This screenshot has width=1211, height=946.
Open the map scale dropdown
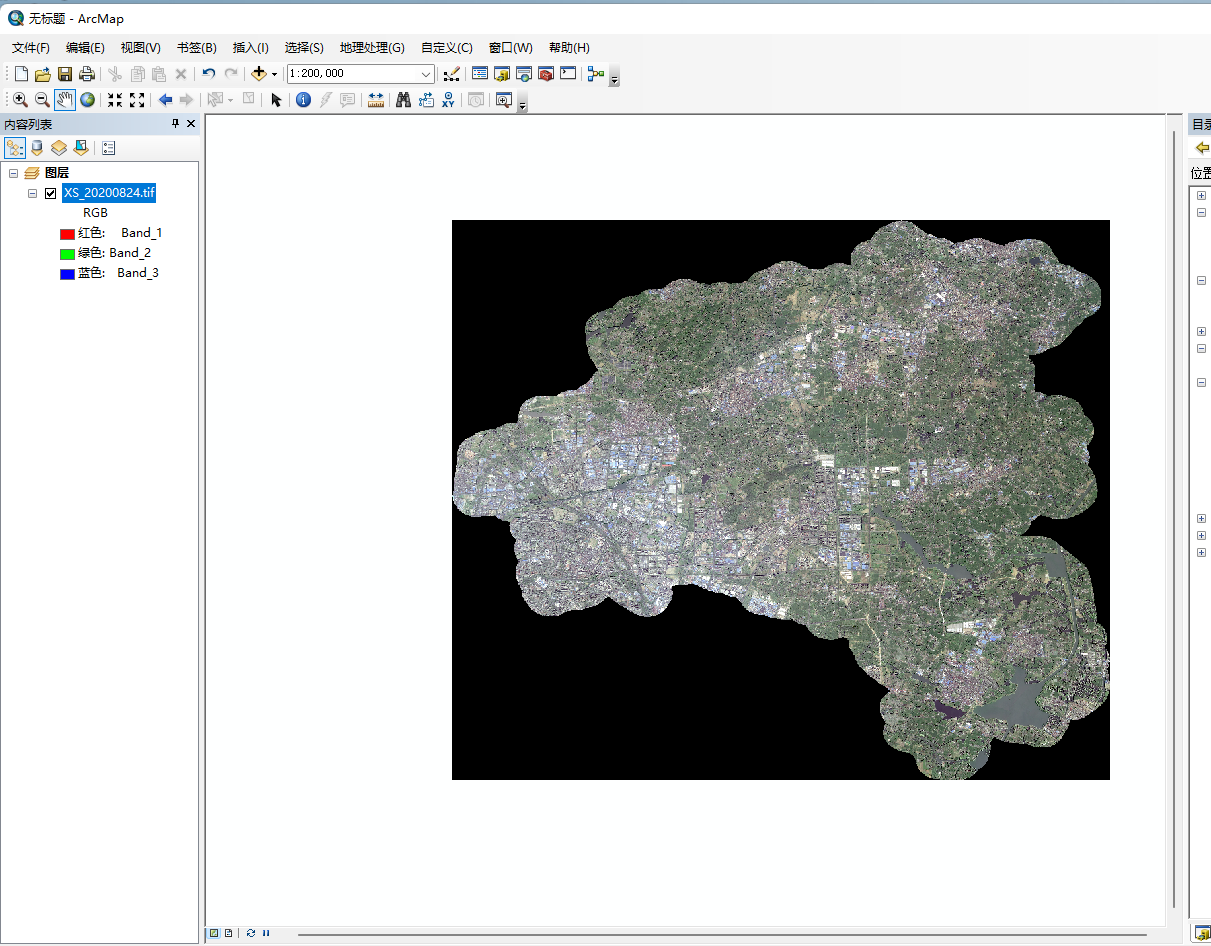point(426,74)
